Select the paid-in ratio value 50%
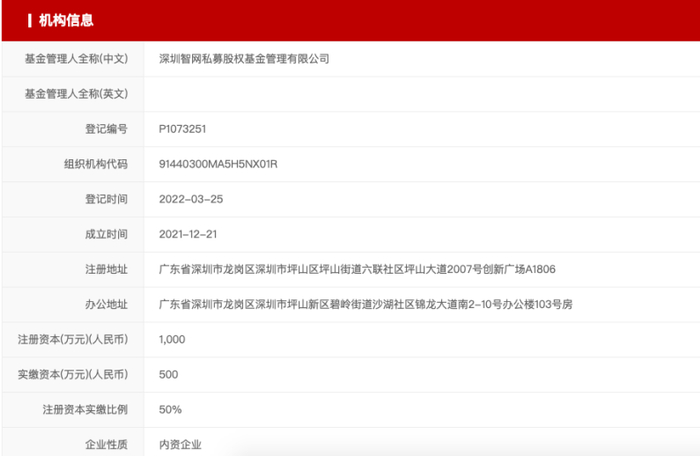Viewport: 700px width, 456px height. point(170,410)
